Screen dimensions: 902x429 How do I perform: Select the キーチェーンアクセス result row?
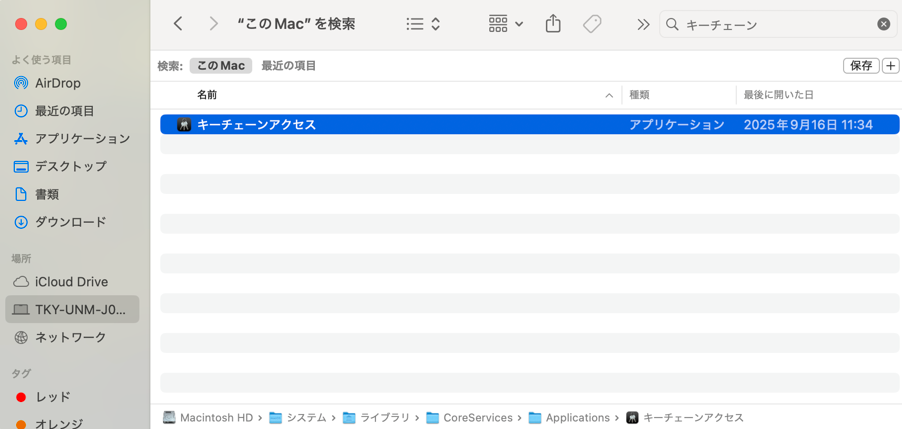(x=529, y=124)
